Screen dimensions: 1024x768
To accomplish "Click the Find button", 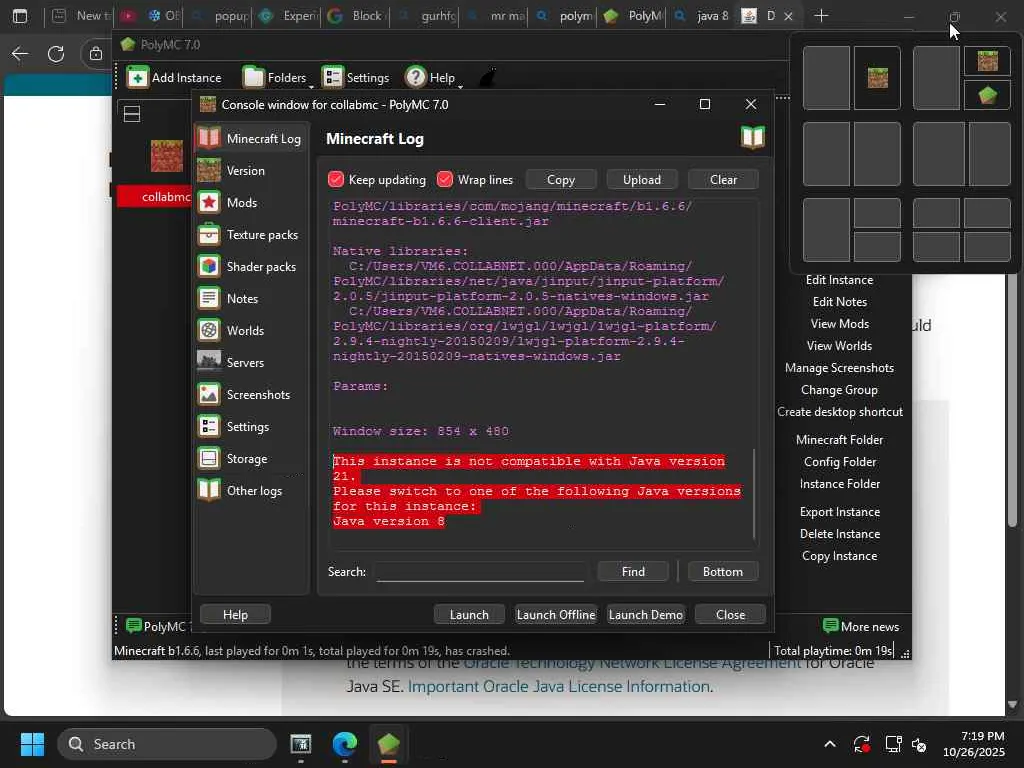I will pyautogui.click(x=633, y=571).
